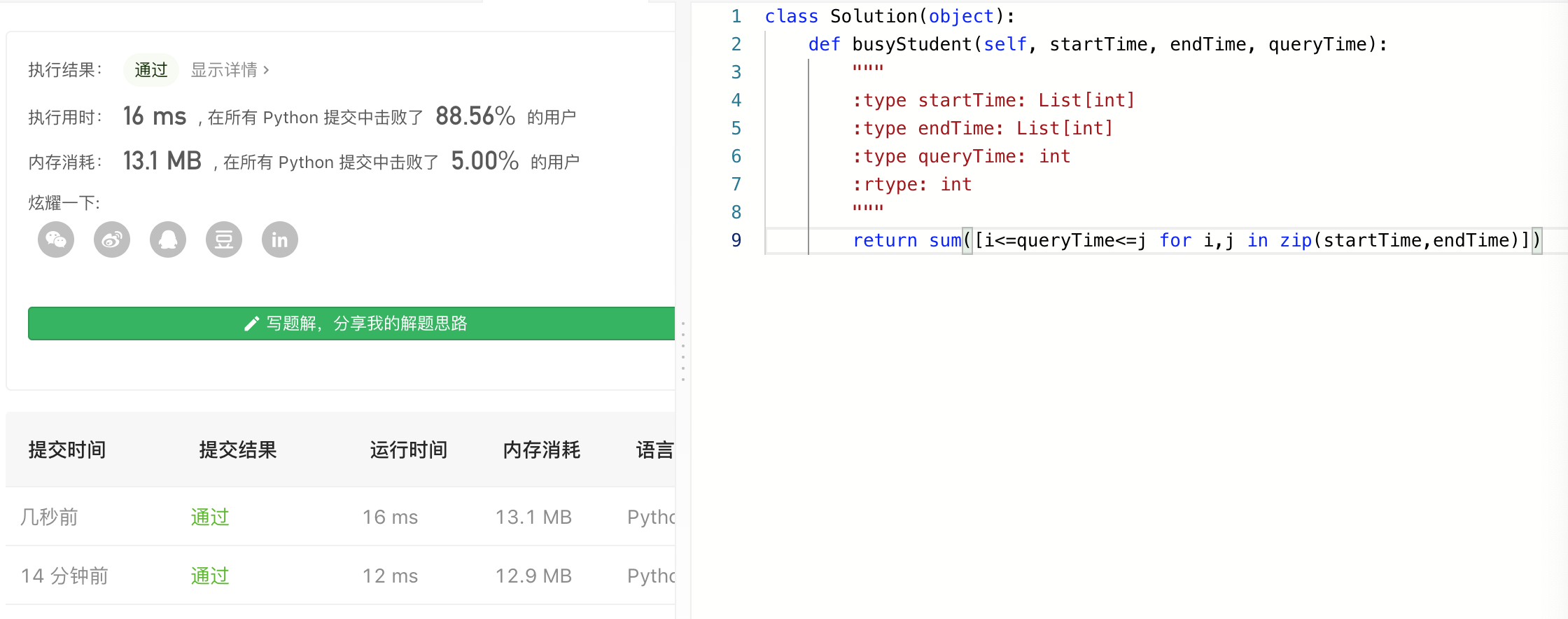Select the 几秒前 submission time cell
Image resolution: width=1568 pixels, height=619 pixels.
[49, 517]
